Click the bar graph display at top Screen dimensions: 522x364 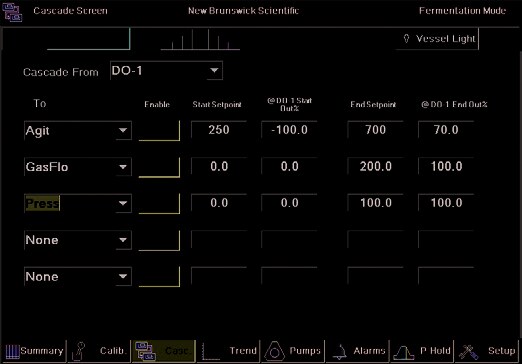200,39
